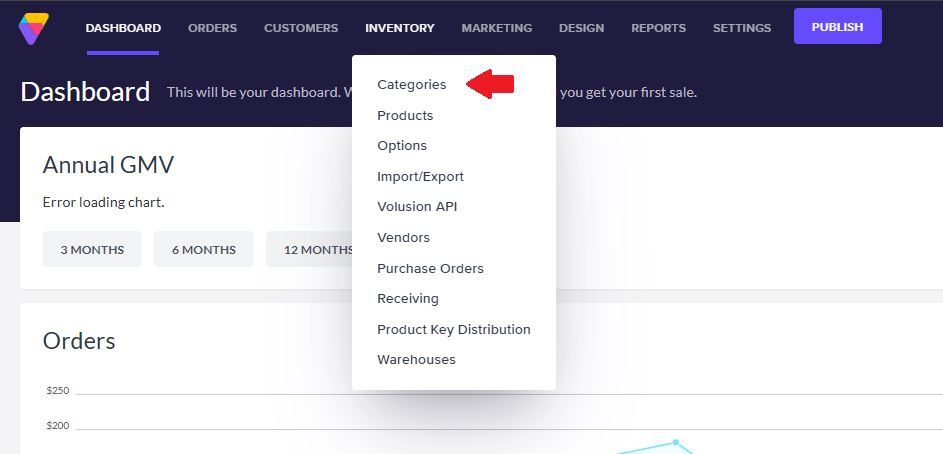Select Vendors from Inventory dropdown

(404, 238)
